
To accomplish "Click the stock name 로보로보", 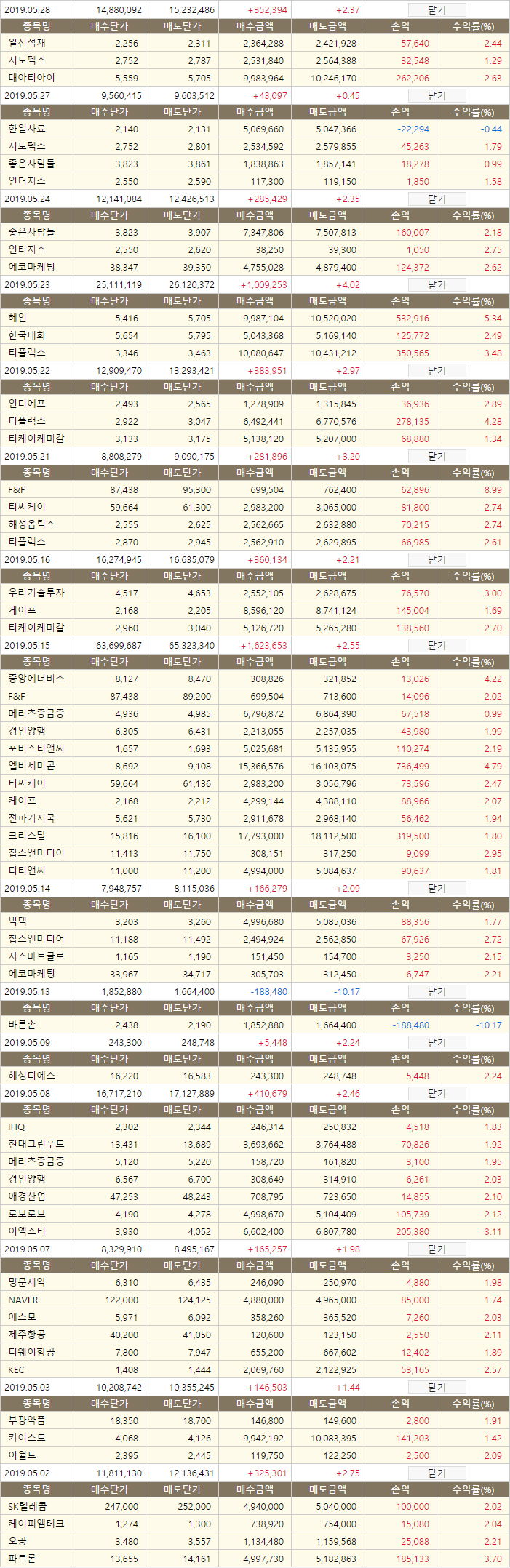I will click(27, 1214).
